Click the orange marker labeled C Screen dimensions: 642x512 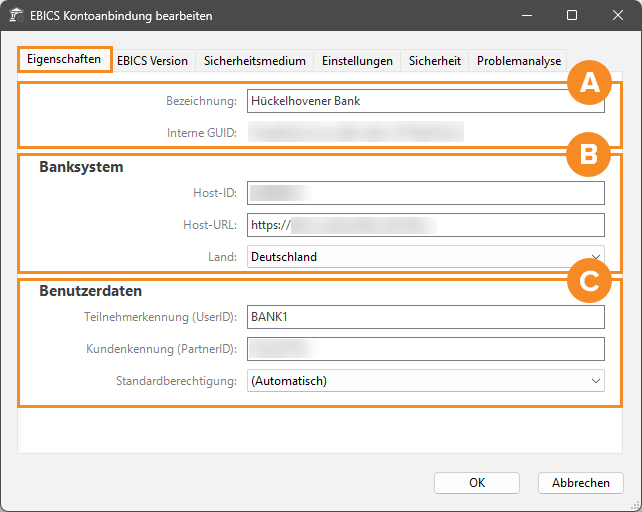click(590, 282)
